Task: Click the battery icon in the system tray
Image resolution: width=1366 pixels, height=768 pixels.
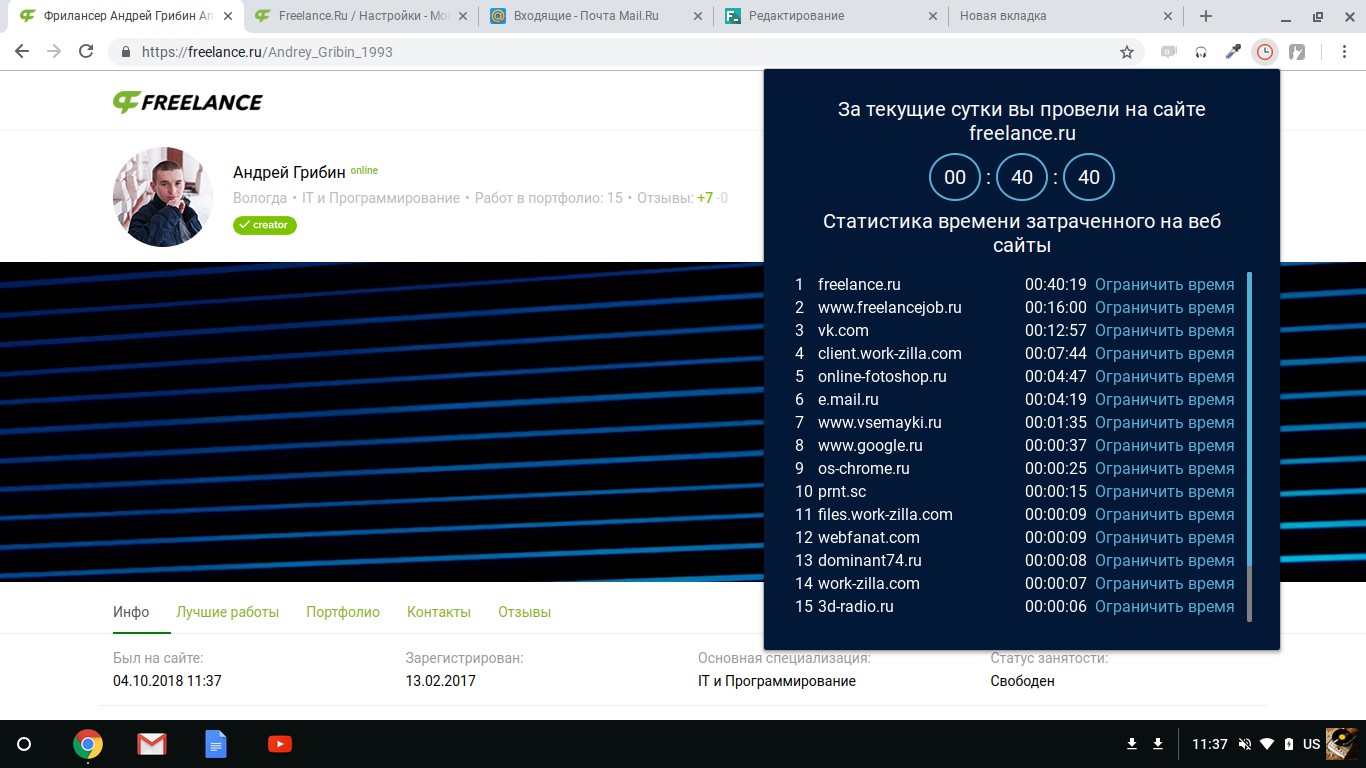Action: [1288, 744]
